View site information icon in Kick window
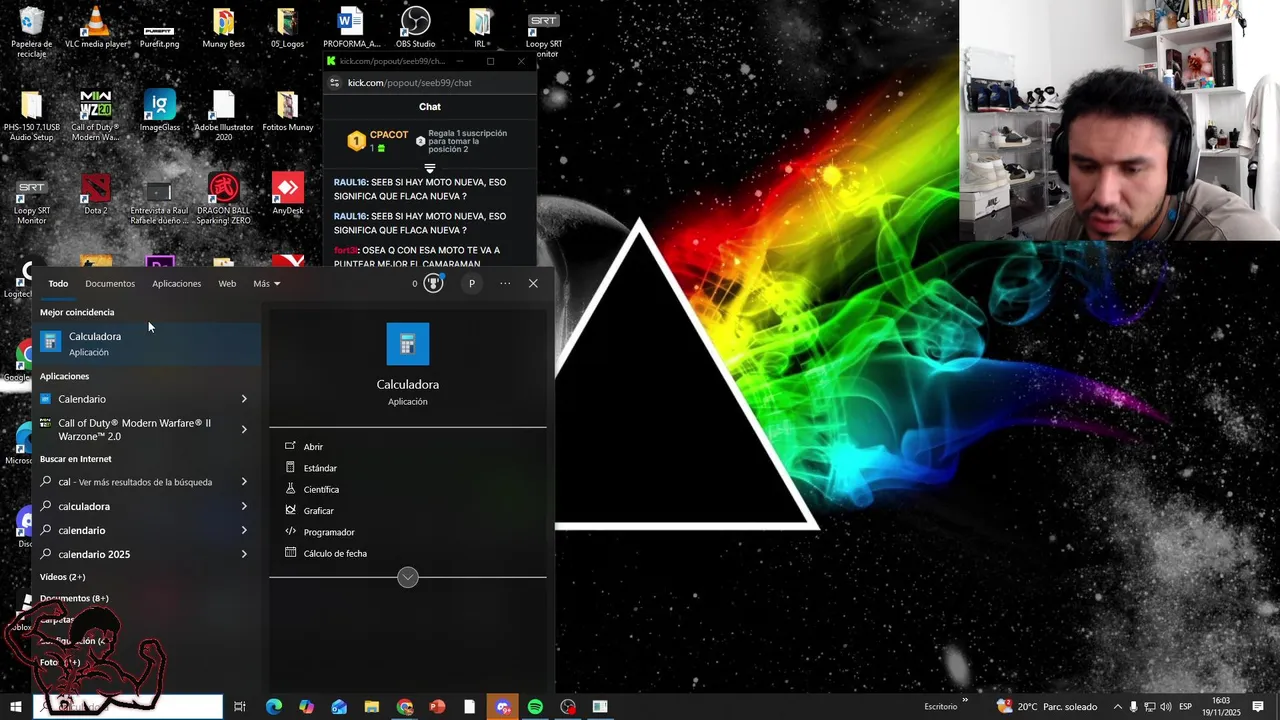The height and width of the screenshot is (720, 1280). [335, 83]
